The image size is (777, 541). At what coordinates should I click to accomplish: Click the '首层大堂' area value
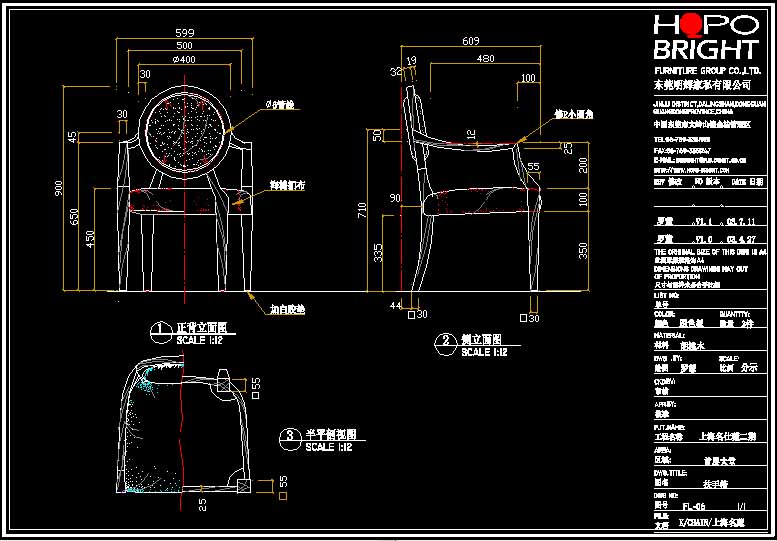[720, 461]
